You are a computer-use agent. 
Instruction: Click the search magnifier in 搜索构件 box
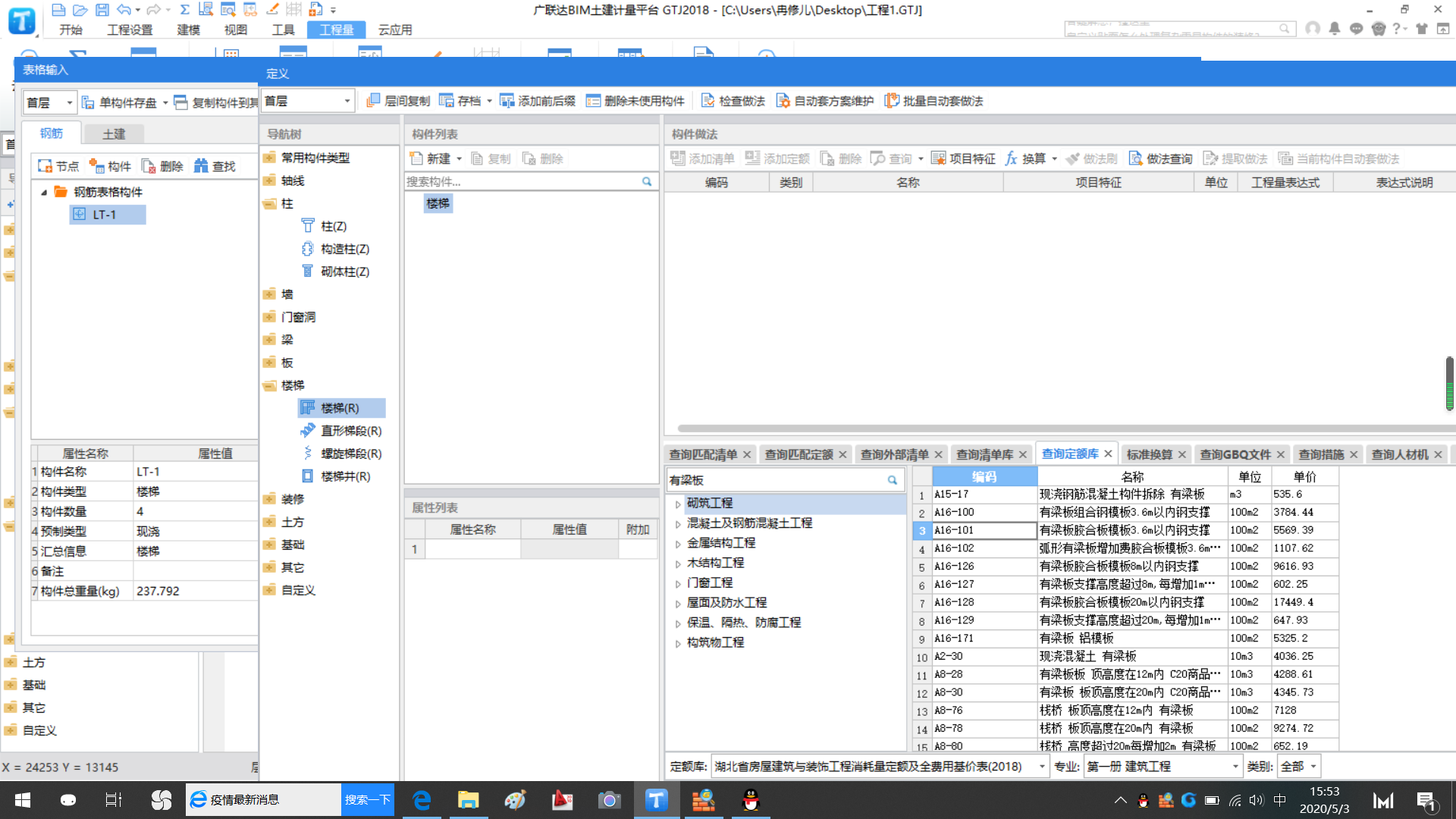[x=647, y=182]
